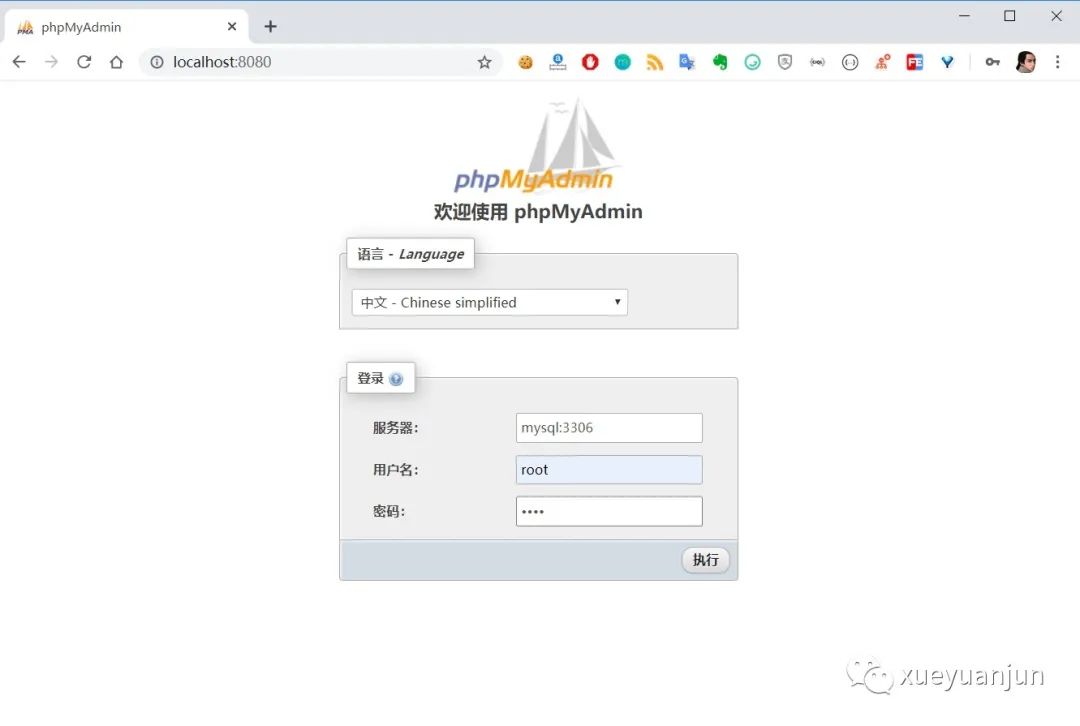Open a new browser tab
Image resolution: width=1080 pixels, height=726 pixels.
271,26
